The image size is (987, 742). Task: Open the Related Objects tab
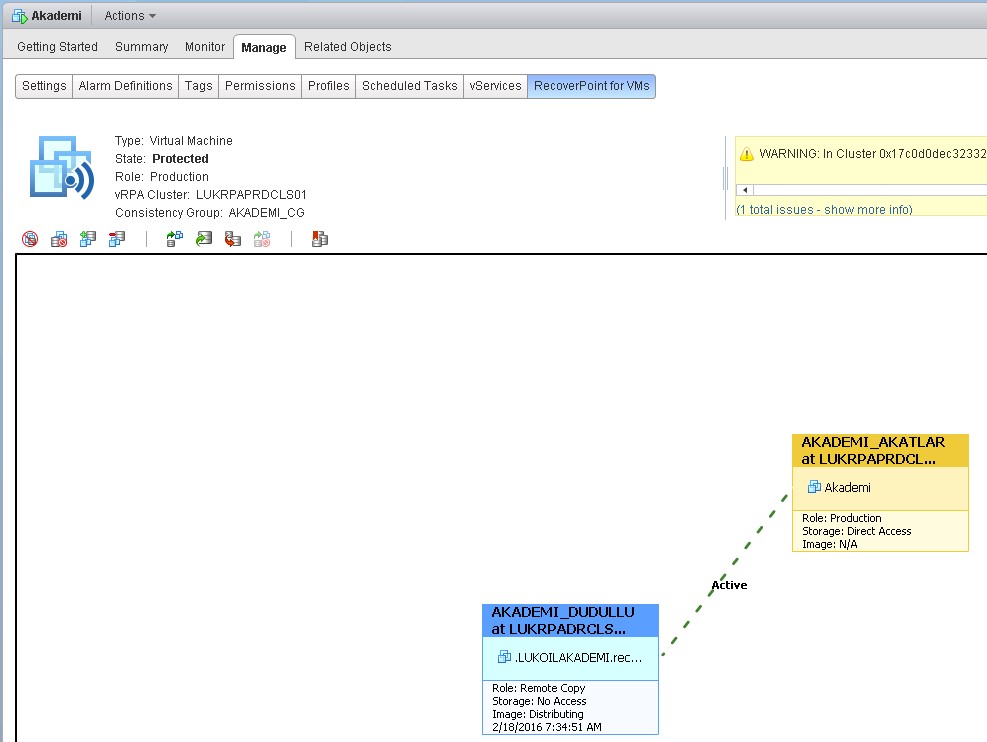347,47
